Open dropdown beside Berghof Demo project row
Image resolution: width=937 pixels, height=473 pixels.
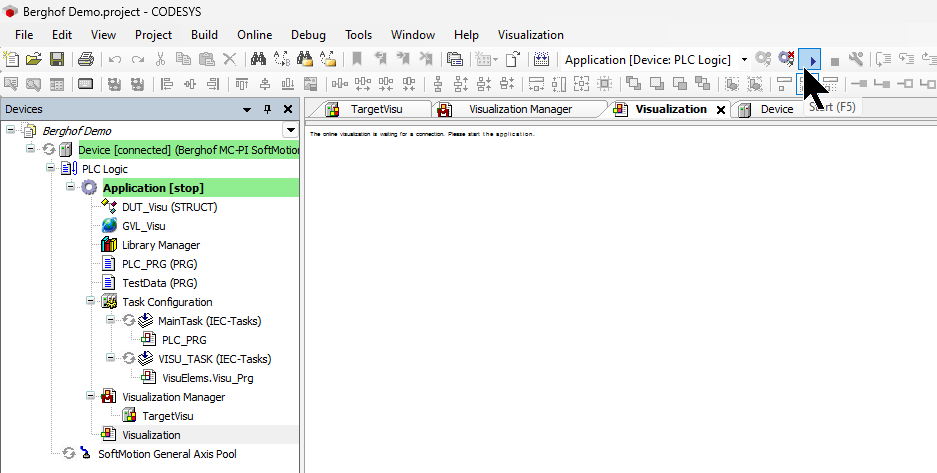290,130
